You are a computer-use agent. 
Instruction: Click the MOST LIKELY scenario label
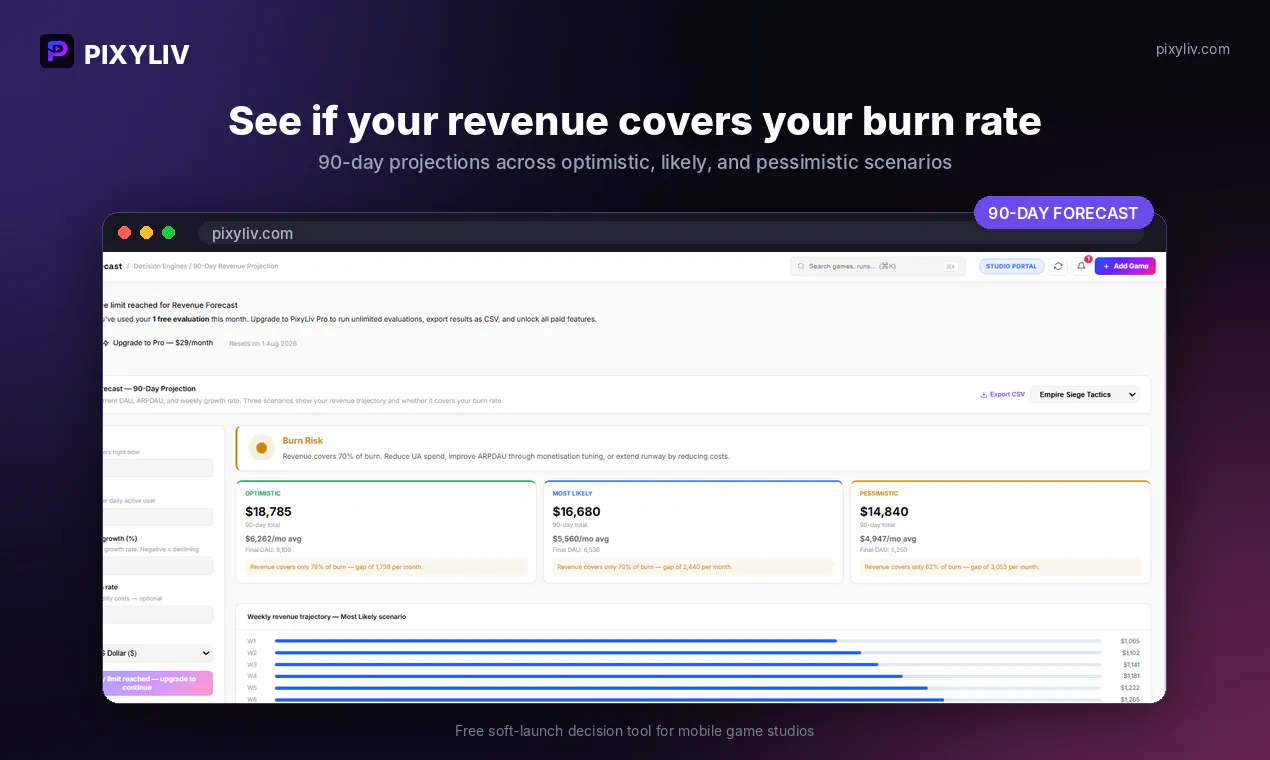[x=572, y=493]
